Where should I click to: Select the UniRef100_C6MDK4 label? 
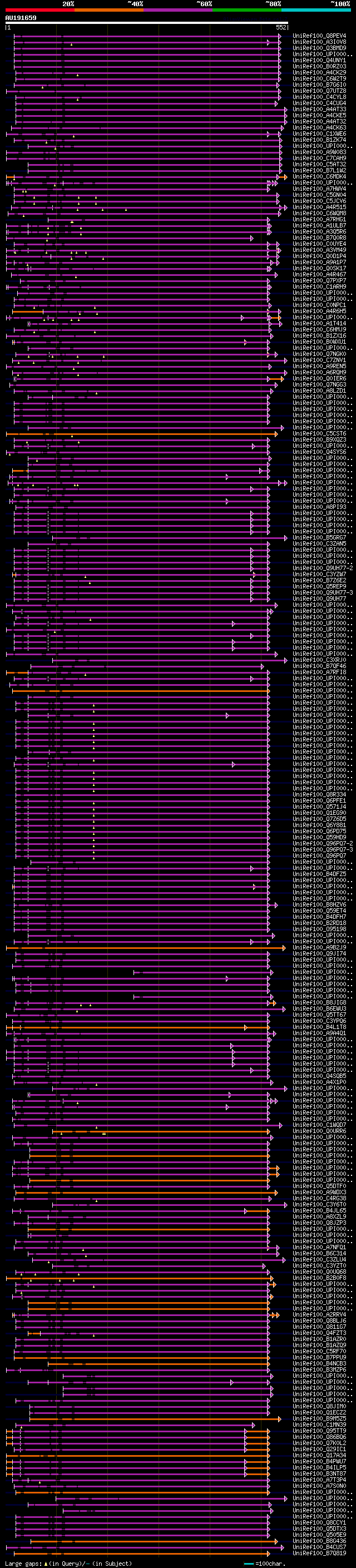point(319,176)
